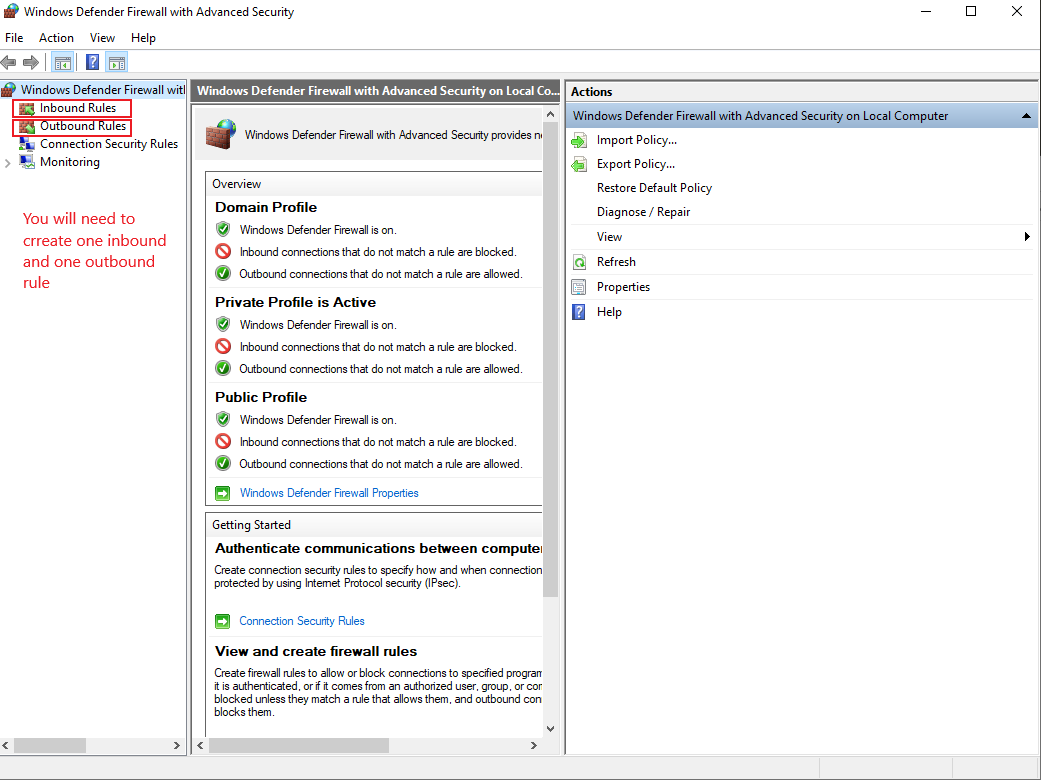Screen dimensions: 1041x780
Task: Click the blue Help toolbar icon
Action: [x=93, y=62]
